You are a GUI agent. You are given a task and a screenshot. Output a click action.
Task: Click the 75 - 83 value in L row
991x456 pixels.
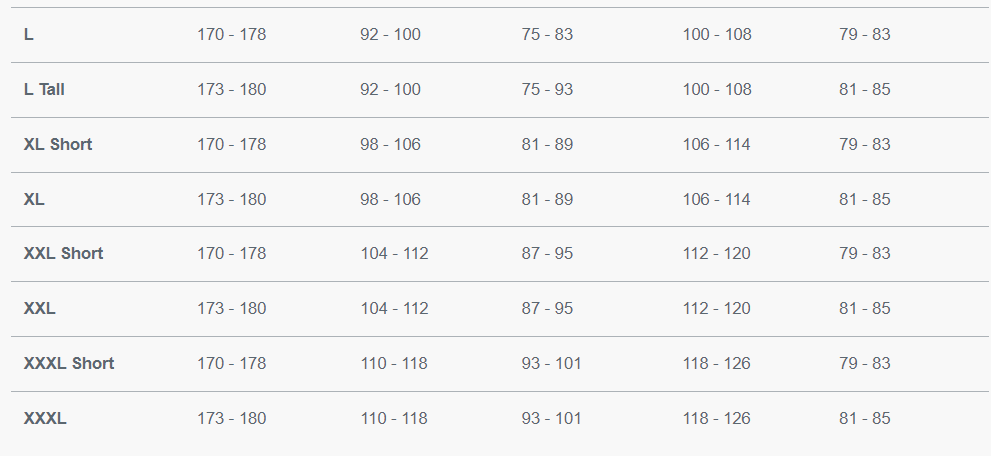pos(547,34)
